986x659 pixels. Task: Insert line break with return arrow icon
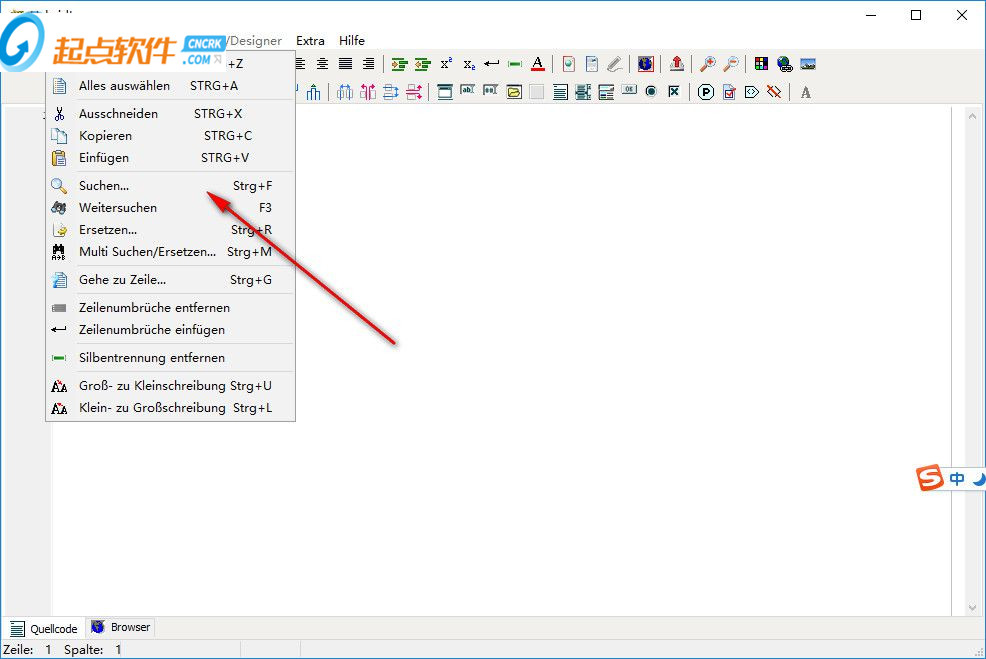coord(492,64)
